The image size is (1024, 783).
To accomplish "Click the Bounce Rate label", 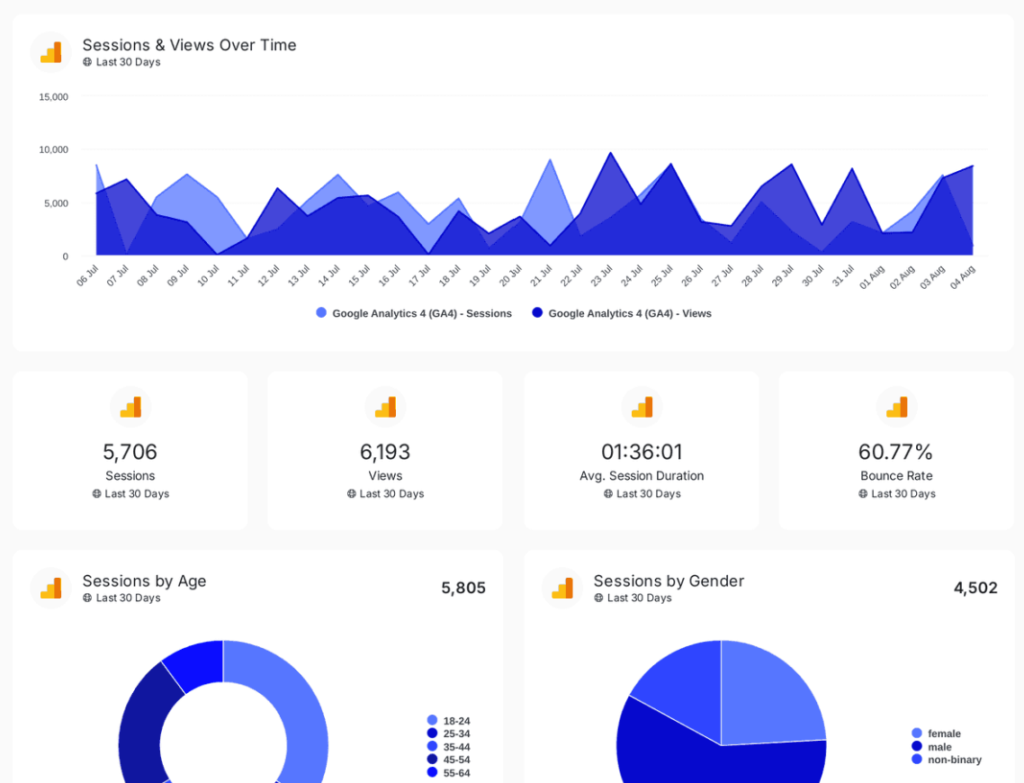I will point(897,476).
